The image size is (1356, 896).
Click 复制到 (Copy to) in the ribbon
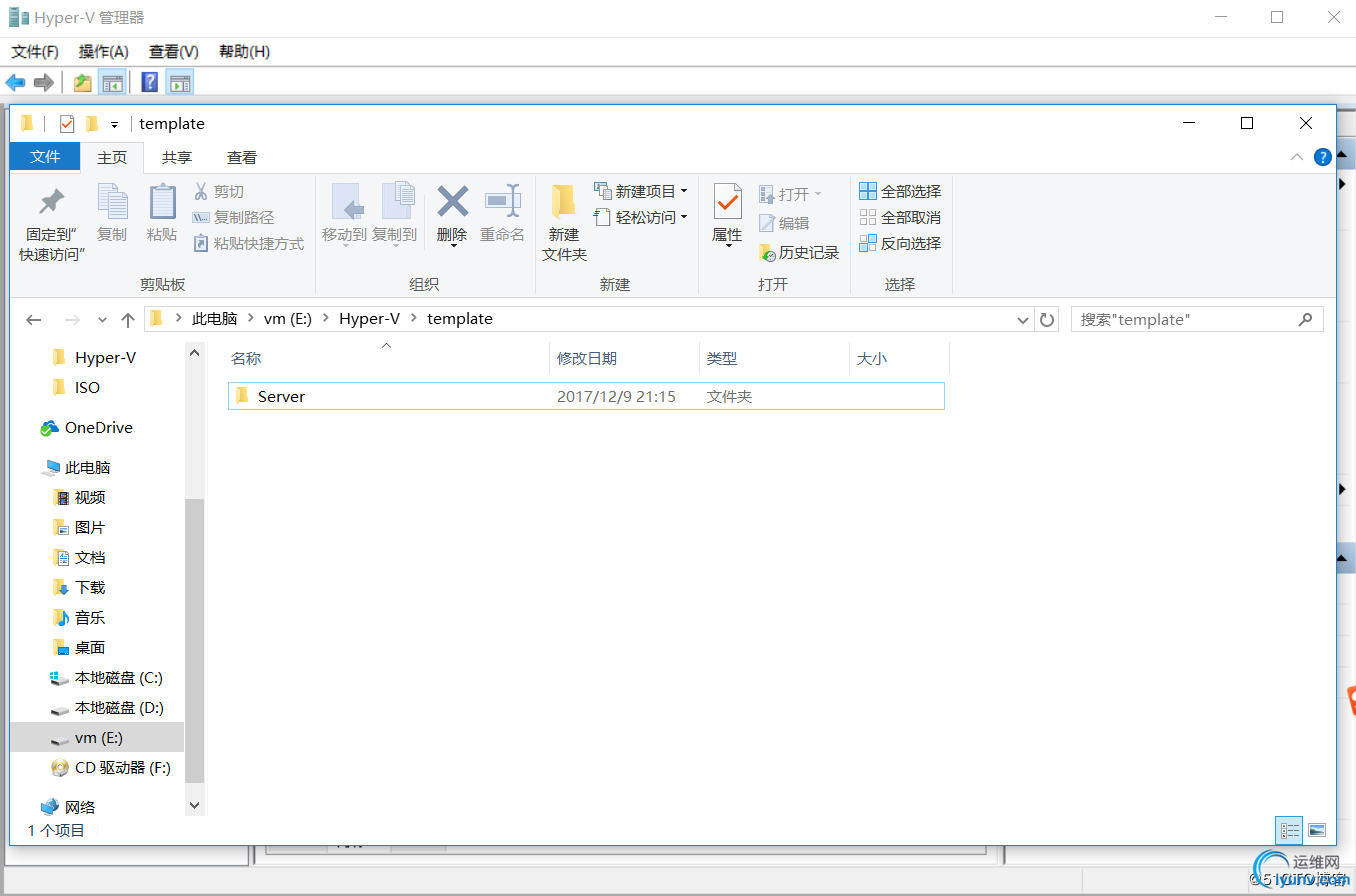coord(395,215)
